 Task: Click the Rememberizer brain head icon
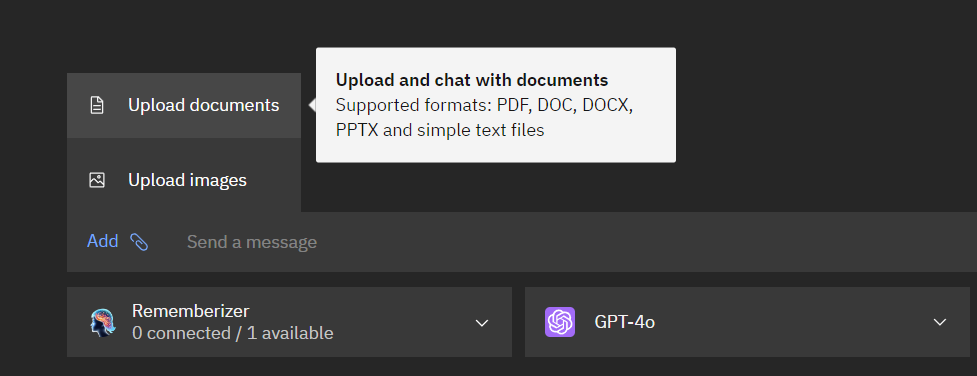pyautogui.click(x=102, y=322)
